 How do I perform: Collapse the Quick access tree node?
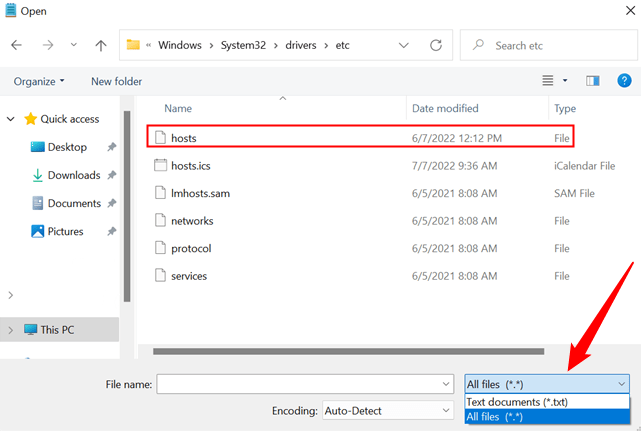click(11, 119)
